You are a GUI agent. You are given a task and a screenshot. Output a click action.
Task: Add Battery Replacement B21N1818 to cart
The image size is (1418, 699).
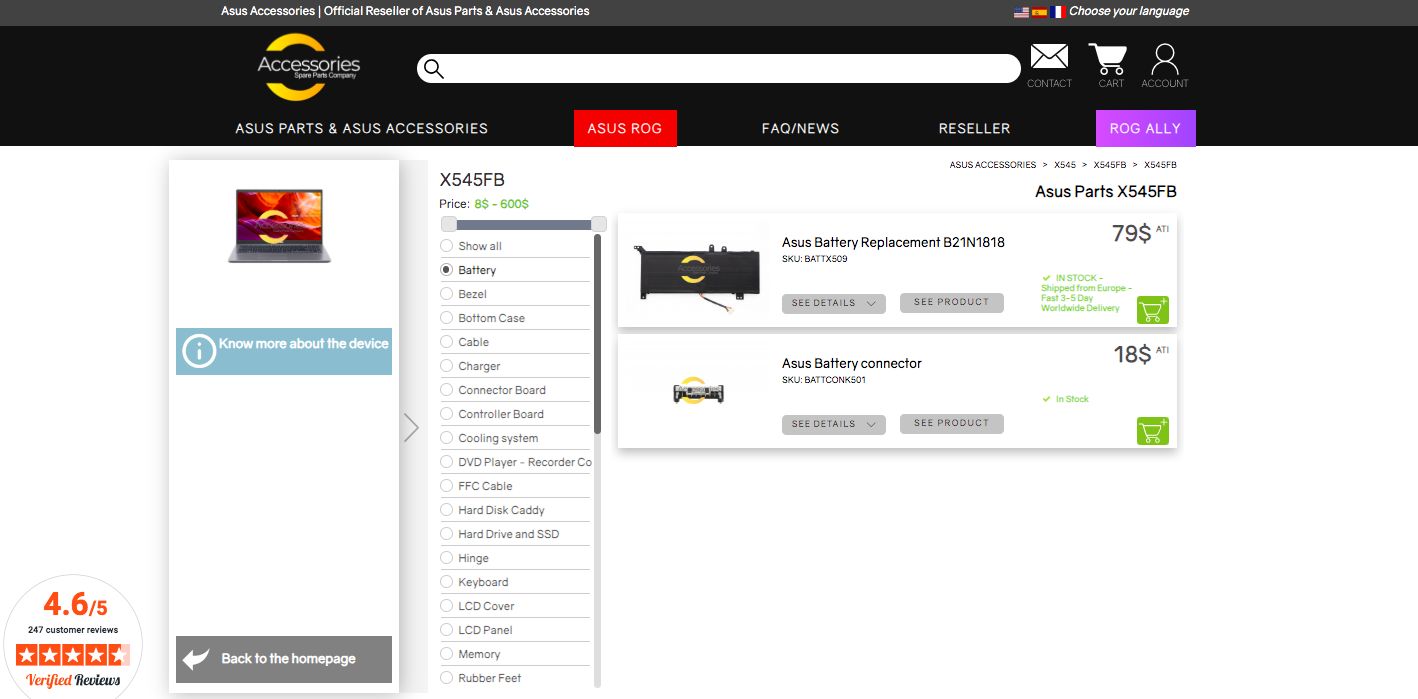1152,310
